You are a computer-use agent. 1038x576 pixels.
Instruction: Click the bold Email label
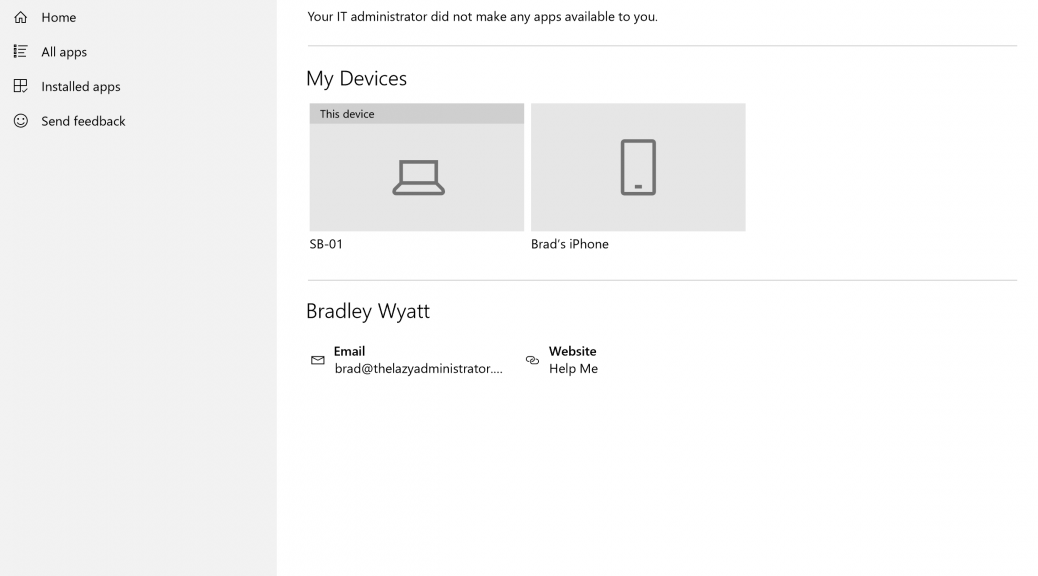(350, 351)
